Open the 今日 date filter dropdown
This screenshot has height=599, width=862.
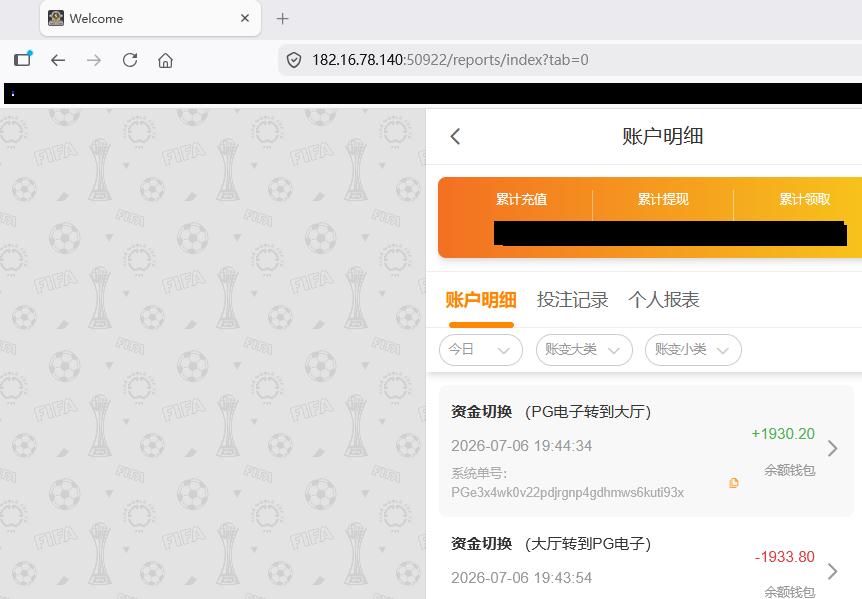point(480,350)
